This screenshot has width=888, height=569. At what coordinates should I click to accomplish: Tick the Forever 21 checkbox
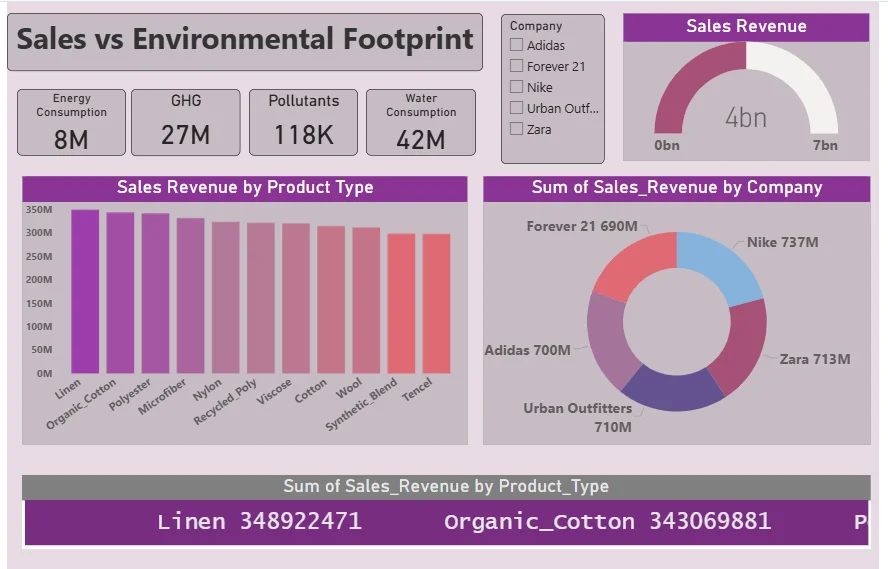(x=516, y=66)
